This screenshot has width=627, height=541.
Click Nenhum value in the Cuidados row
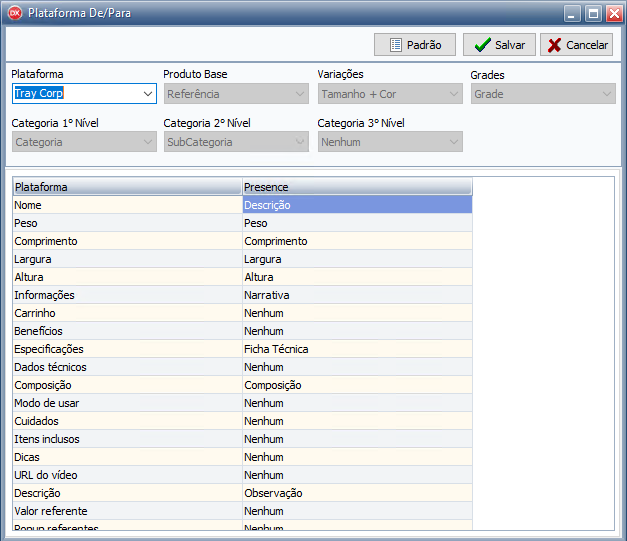(x=357, y=421)
